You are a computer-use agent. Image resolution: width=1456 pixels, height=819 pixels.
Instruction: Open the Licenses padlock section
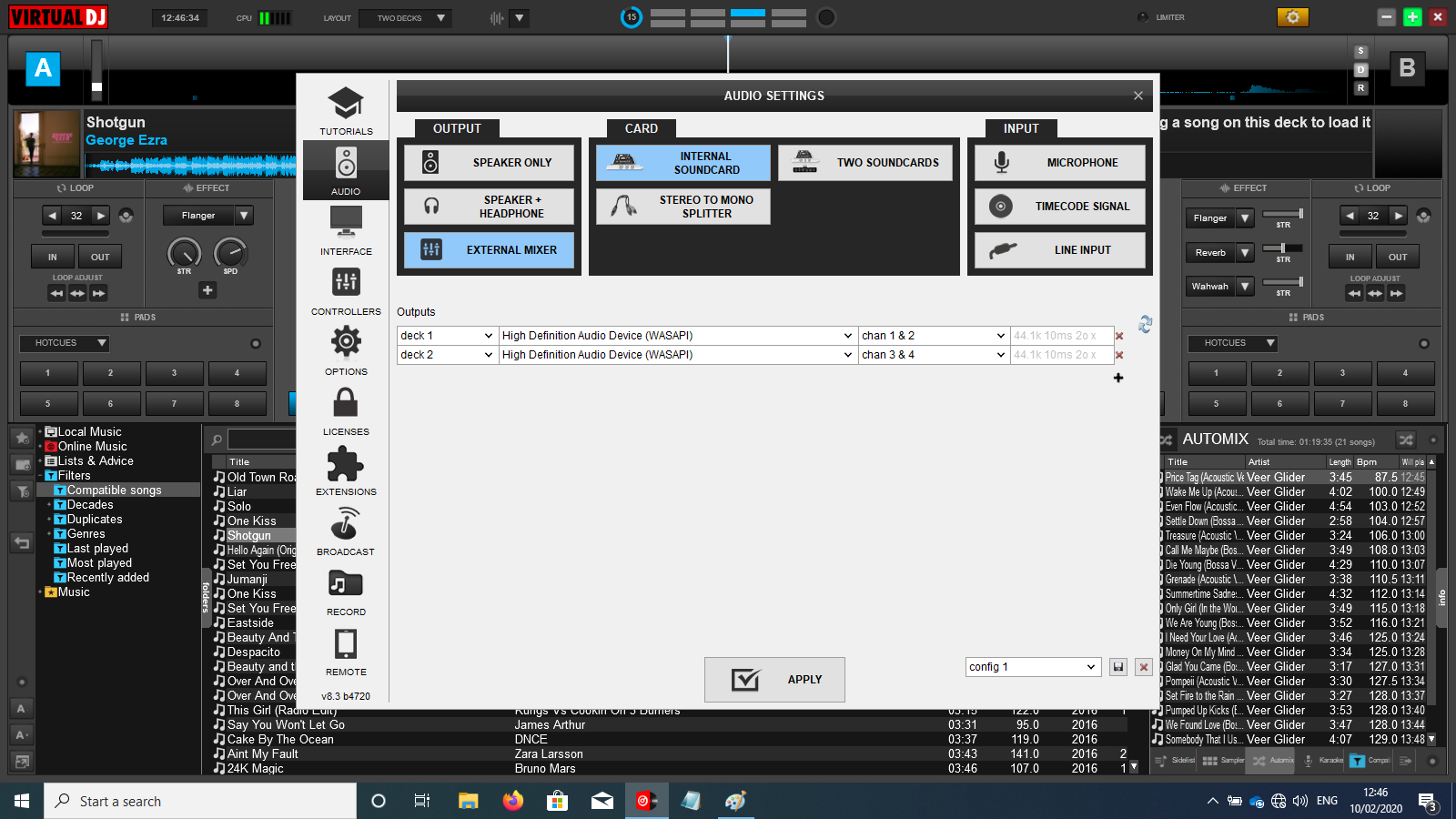[346, 411]
